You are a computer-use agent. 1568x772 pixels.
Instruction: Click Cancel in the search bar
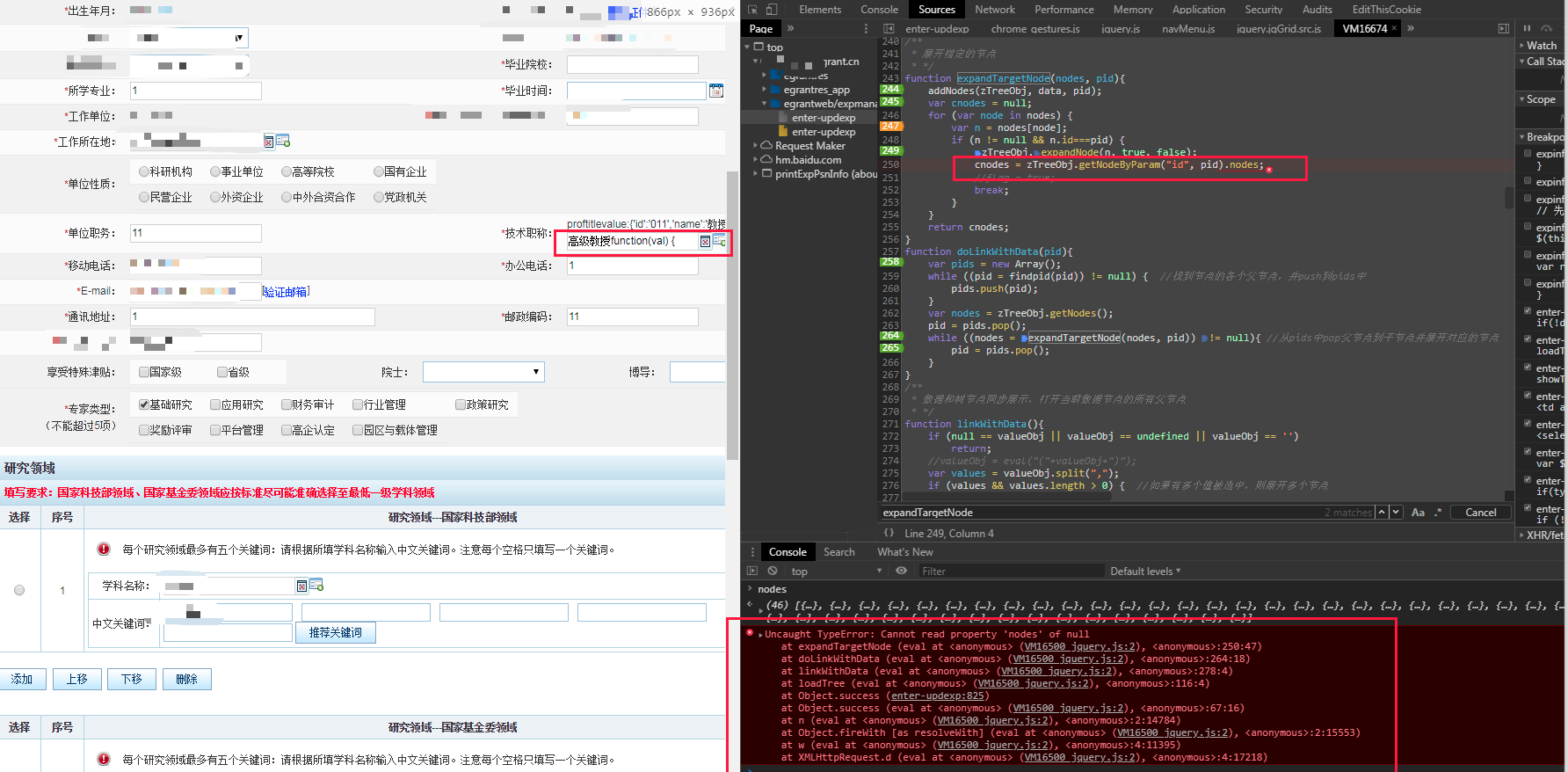pyautogui.click(x=1480, y=513)
